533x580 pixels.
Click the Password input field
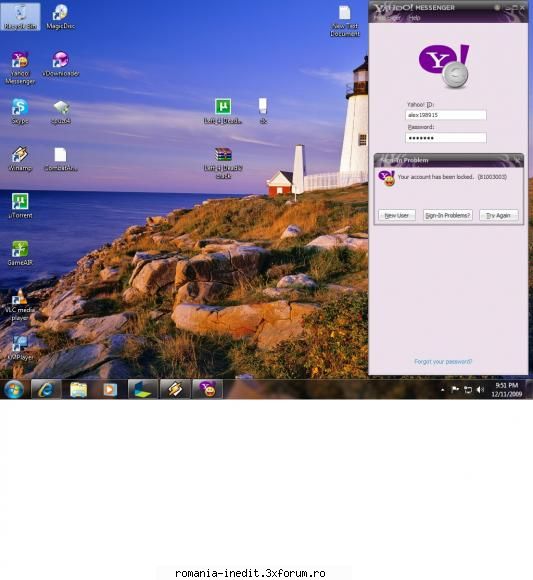point(446,138)
